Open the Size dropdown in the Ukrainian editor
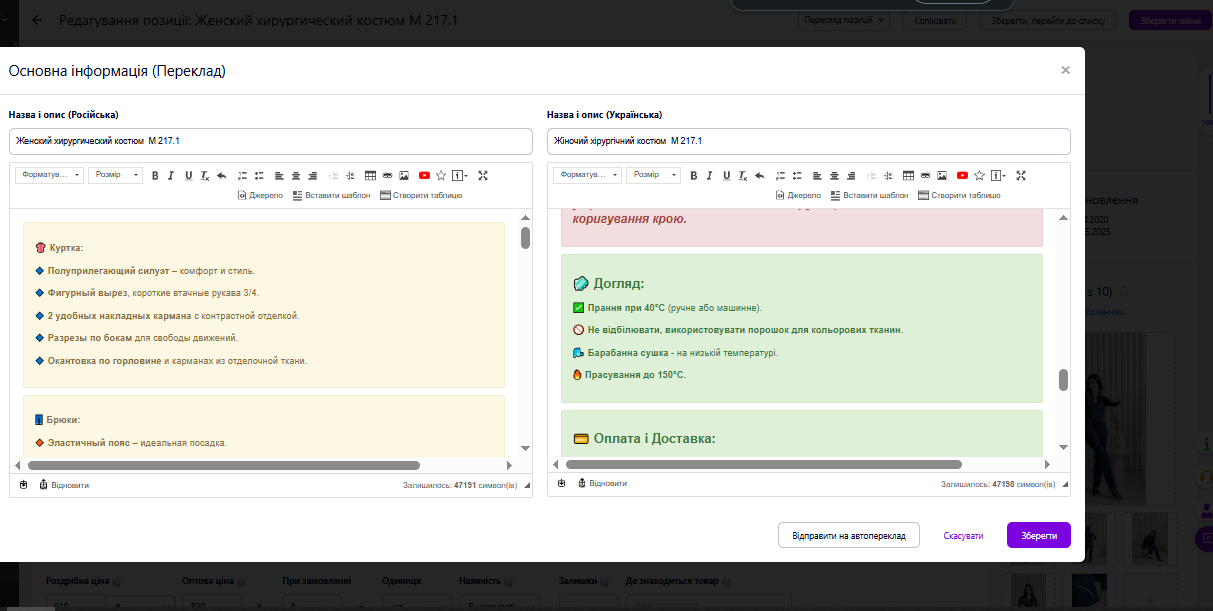 (654, 175)
